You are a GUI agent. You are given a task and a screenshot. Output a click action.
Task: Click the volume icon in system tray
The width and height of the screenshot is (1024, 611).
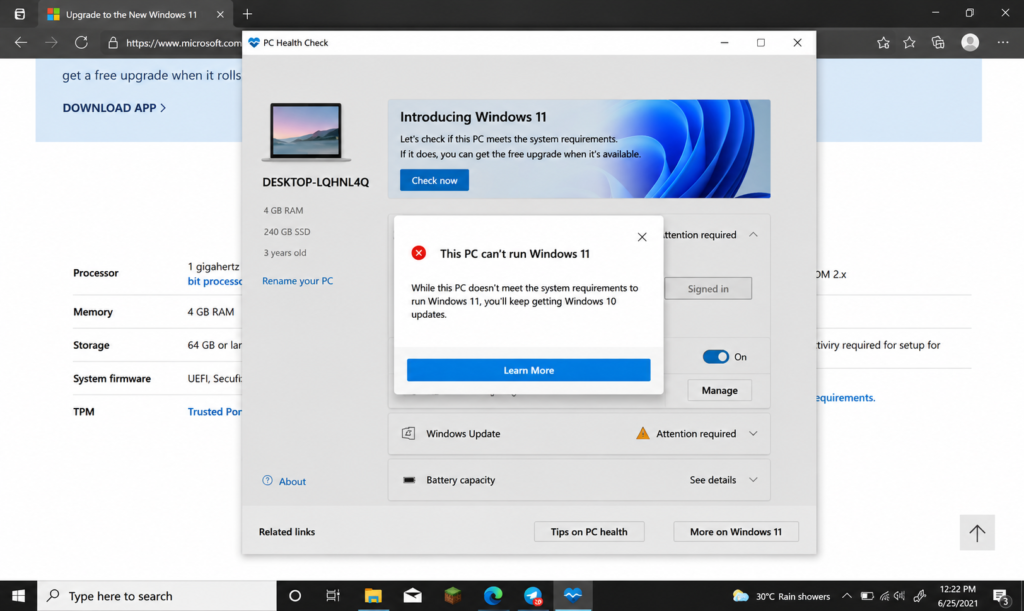[x=900, y=596]
